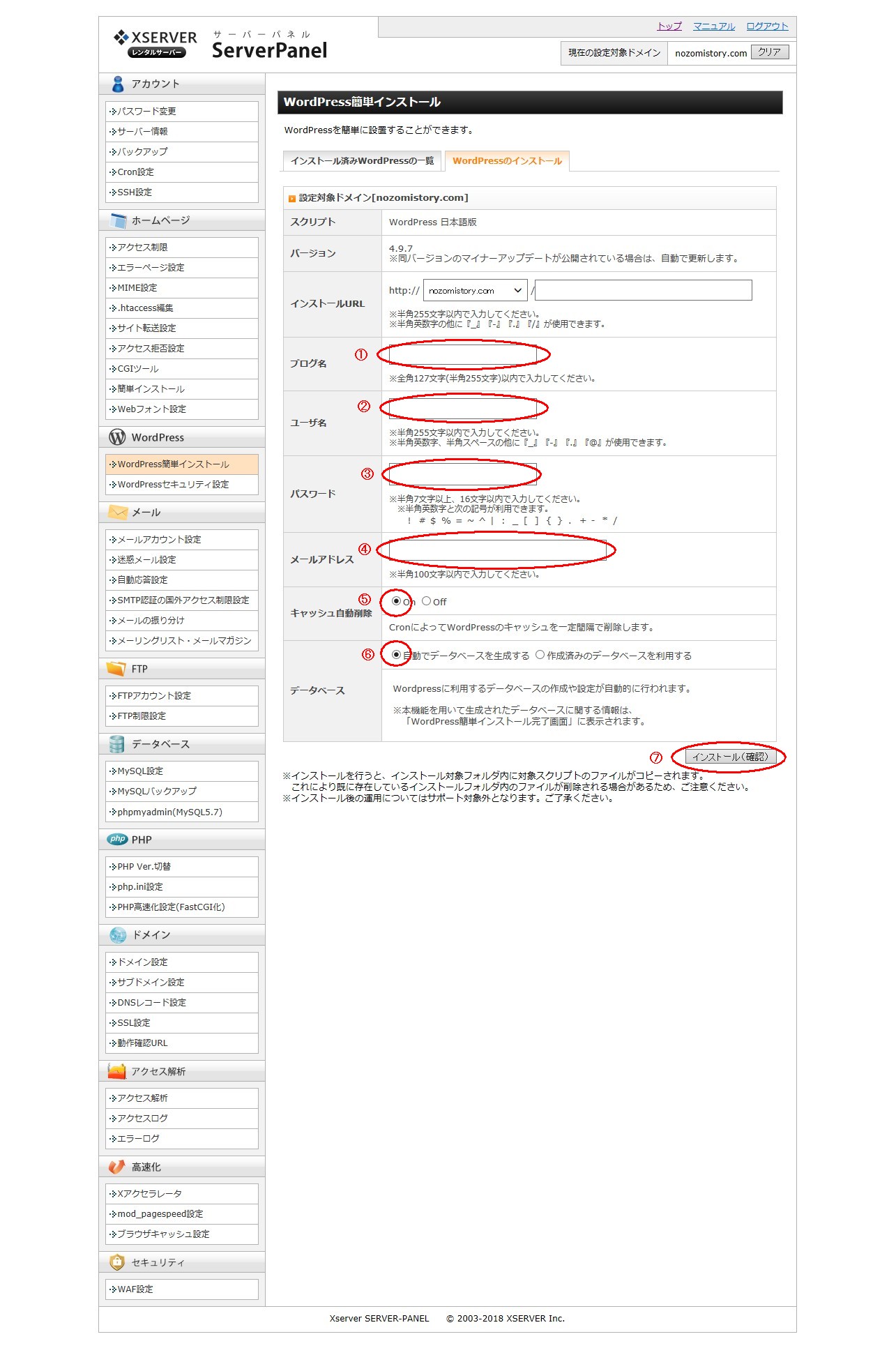Open .htaccess編集 menu item

coord(181,308)
